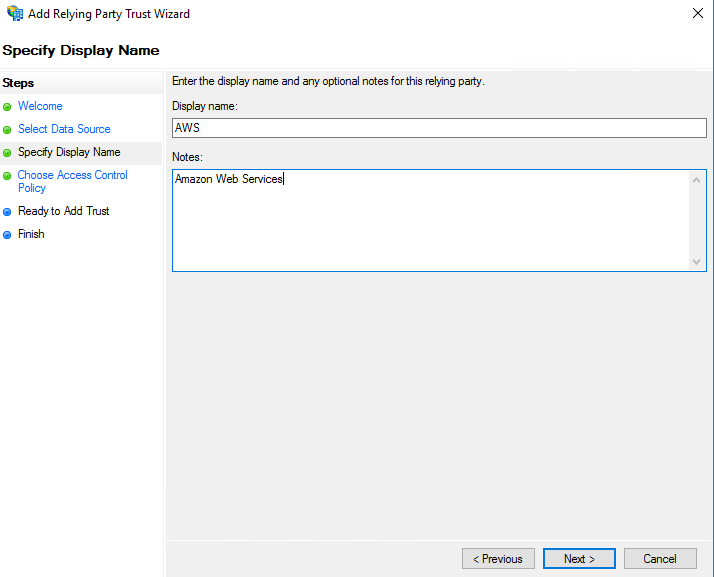This screenshot has height=577, width=714.
Task: Go to the Welcome step
Action: 40,106
